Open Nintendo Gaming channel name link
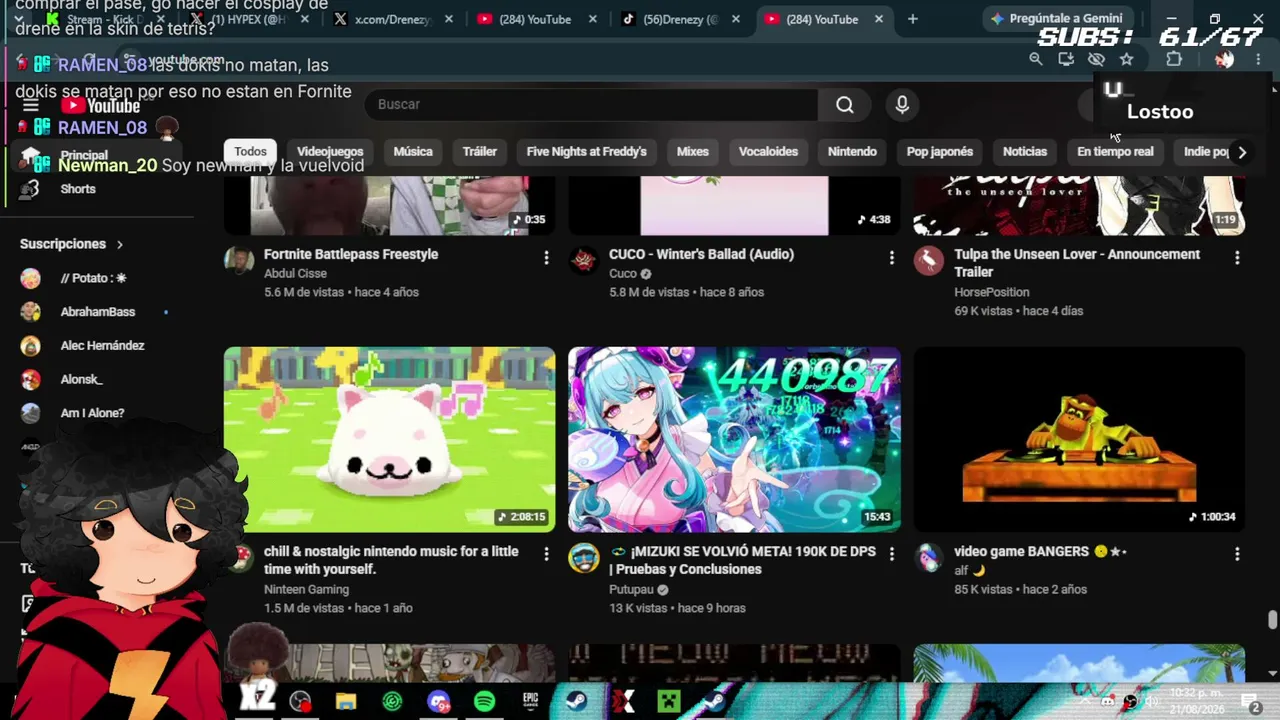This screenshot has height=720, width=1280. [x=306, y=589]
